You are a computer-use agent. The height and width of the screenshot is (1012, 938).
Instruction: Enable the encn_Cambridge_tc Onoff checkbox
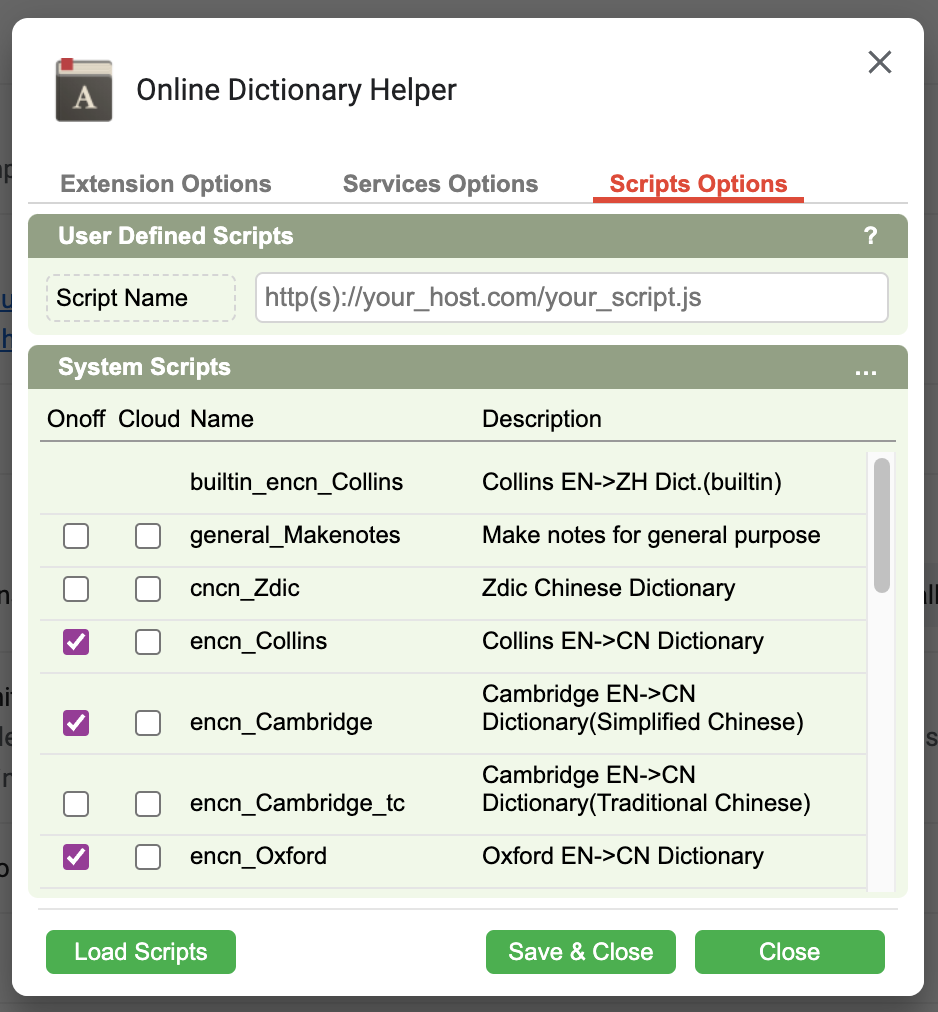(x=76, y=804)
